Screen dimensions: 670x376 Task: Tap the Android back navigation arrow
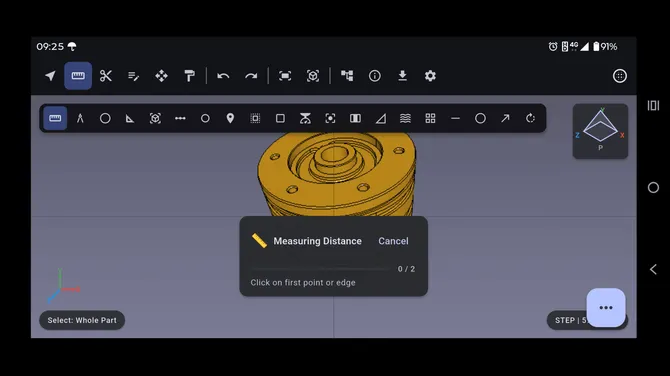coord(653,269)
